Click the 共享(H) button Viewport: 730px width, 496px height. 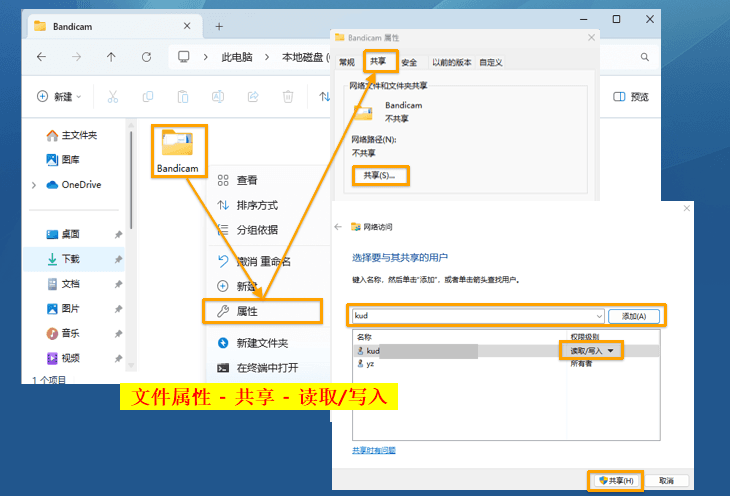(616, 481)
